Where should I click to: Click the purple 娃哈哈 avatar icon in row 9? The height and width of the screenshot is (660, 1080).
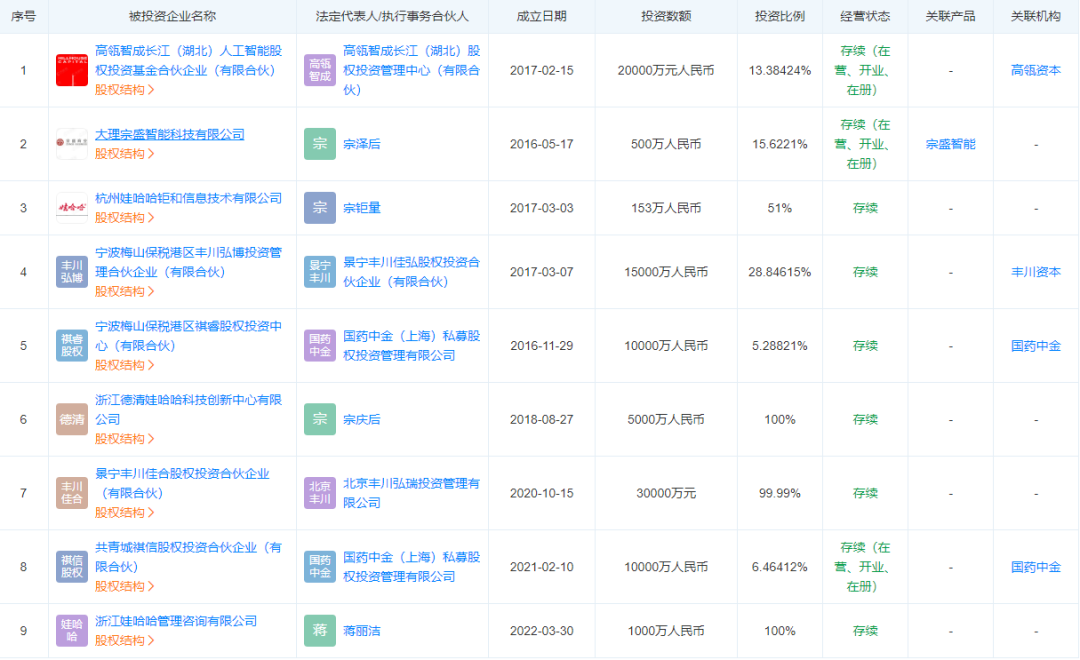tap(72, 631)
